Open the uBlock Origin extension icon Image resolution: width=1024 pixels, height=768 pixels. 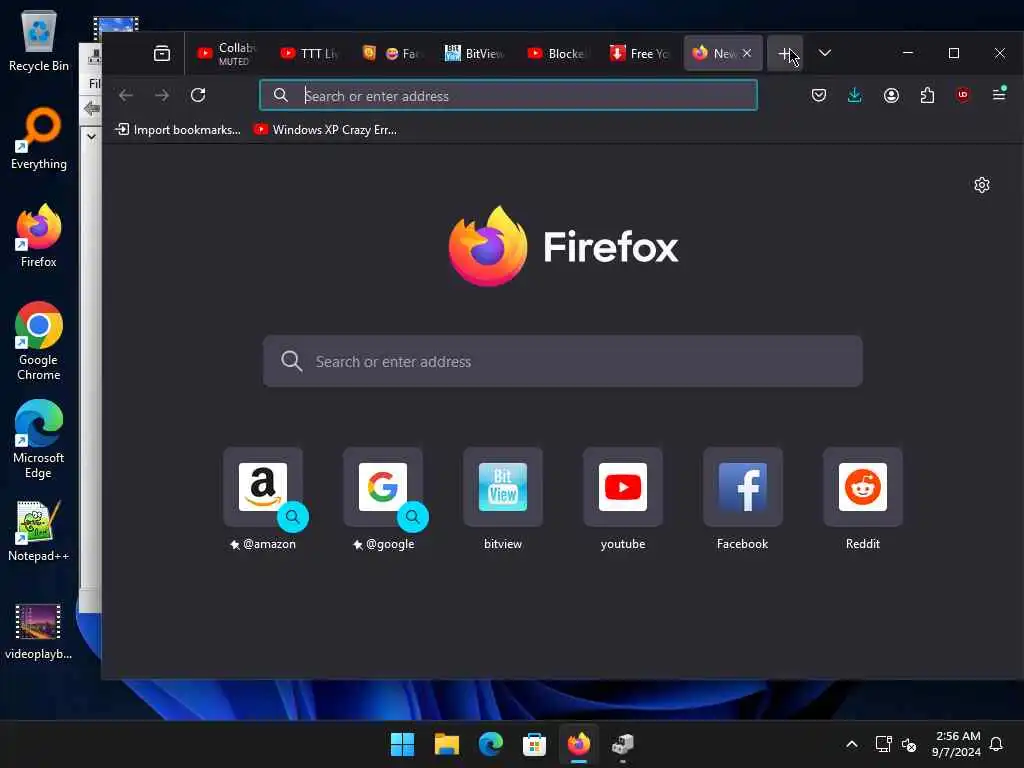[963, 95]
